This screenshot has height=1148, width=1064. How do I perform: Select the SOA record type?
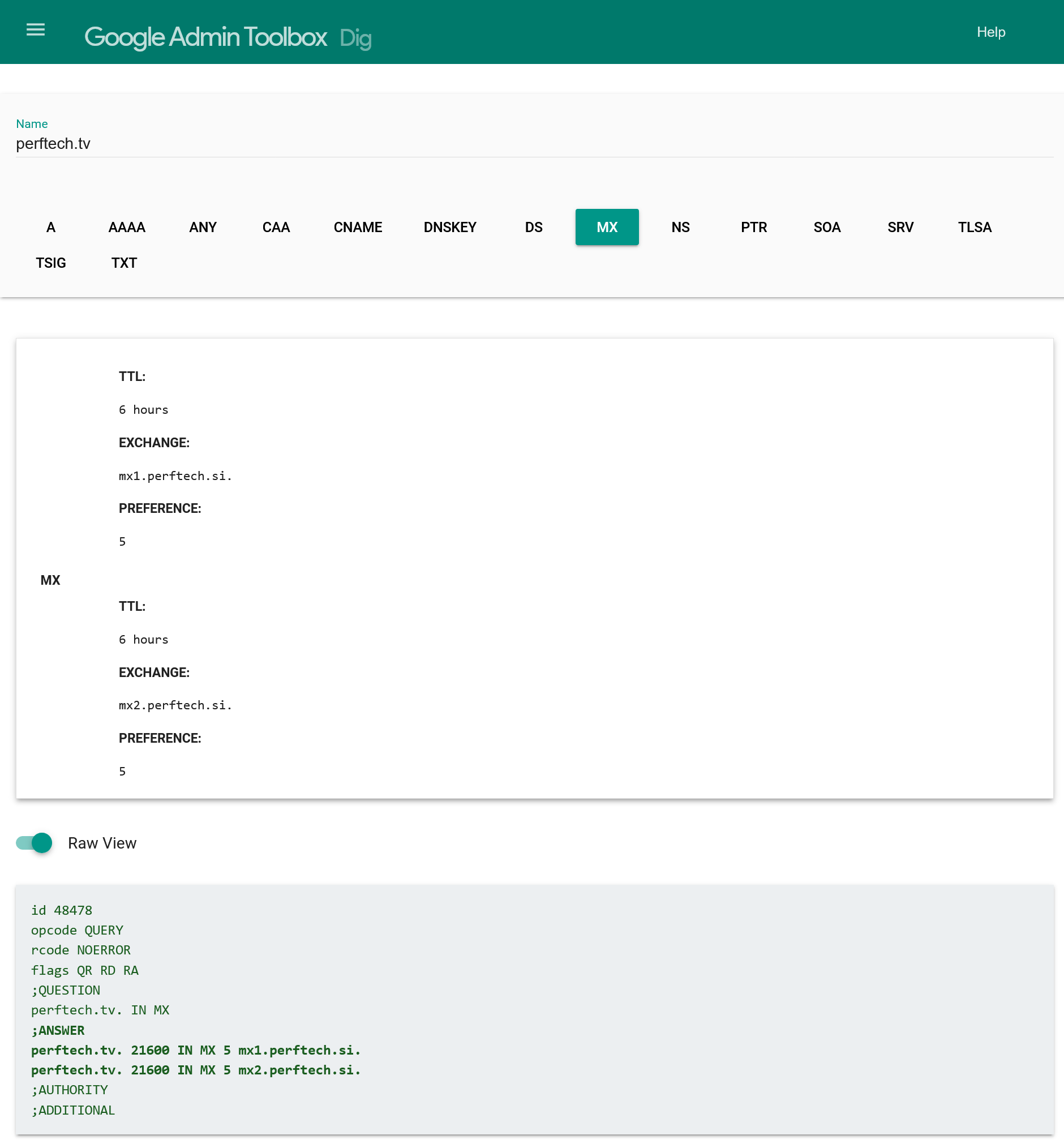[x=827, y=228]
